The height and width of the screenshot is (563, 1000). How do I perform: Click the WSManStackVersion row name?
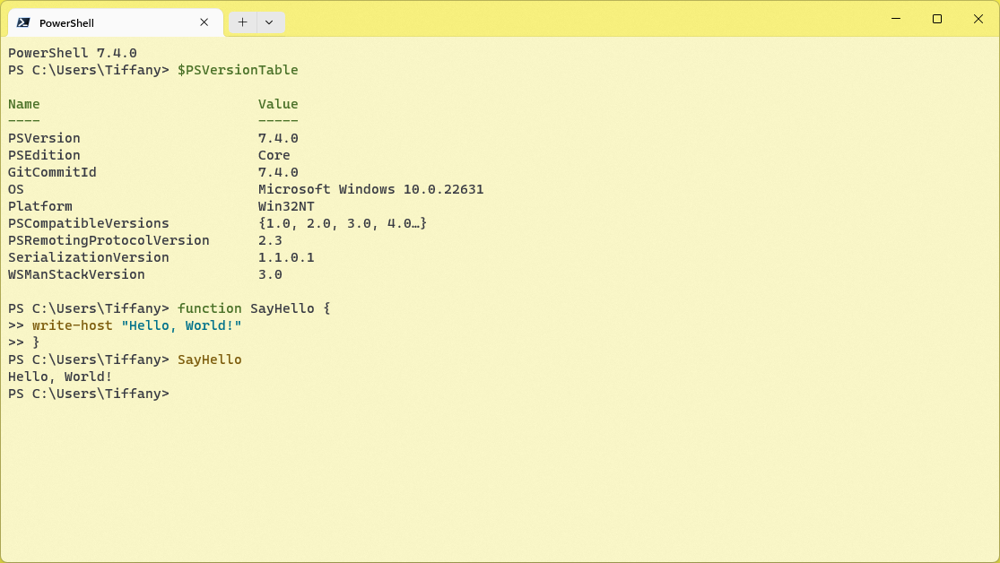click(x=77, y=275)
